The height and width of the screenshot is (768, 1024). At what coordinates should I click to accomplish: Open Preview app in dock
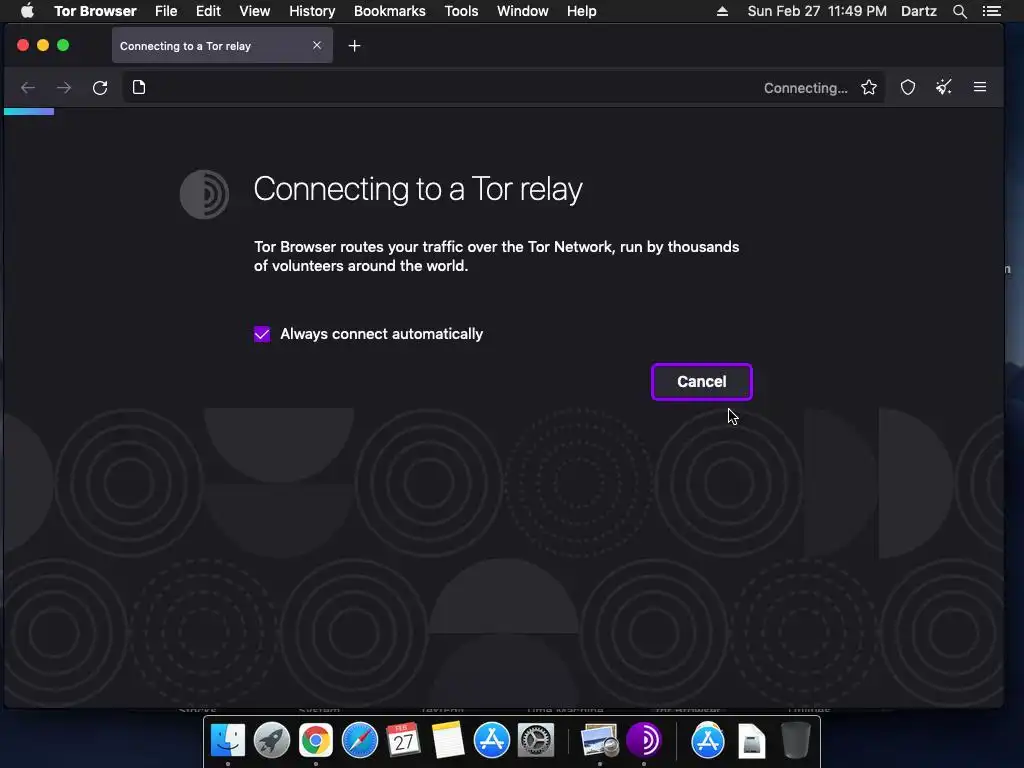pos(599,741)
